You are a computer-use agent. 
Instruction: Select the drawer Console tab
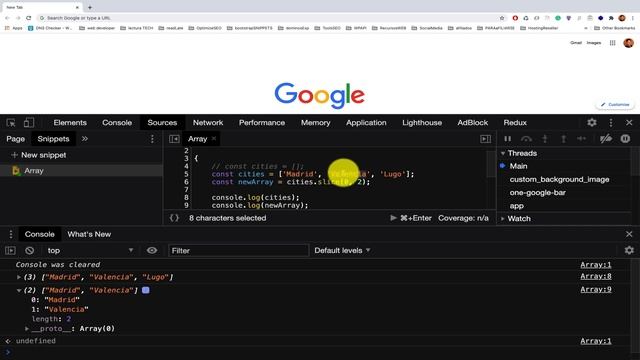point(39,234)
